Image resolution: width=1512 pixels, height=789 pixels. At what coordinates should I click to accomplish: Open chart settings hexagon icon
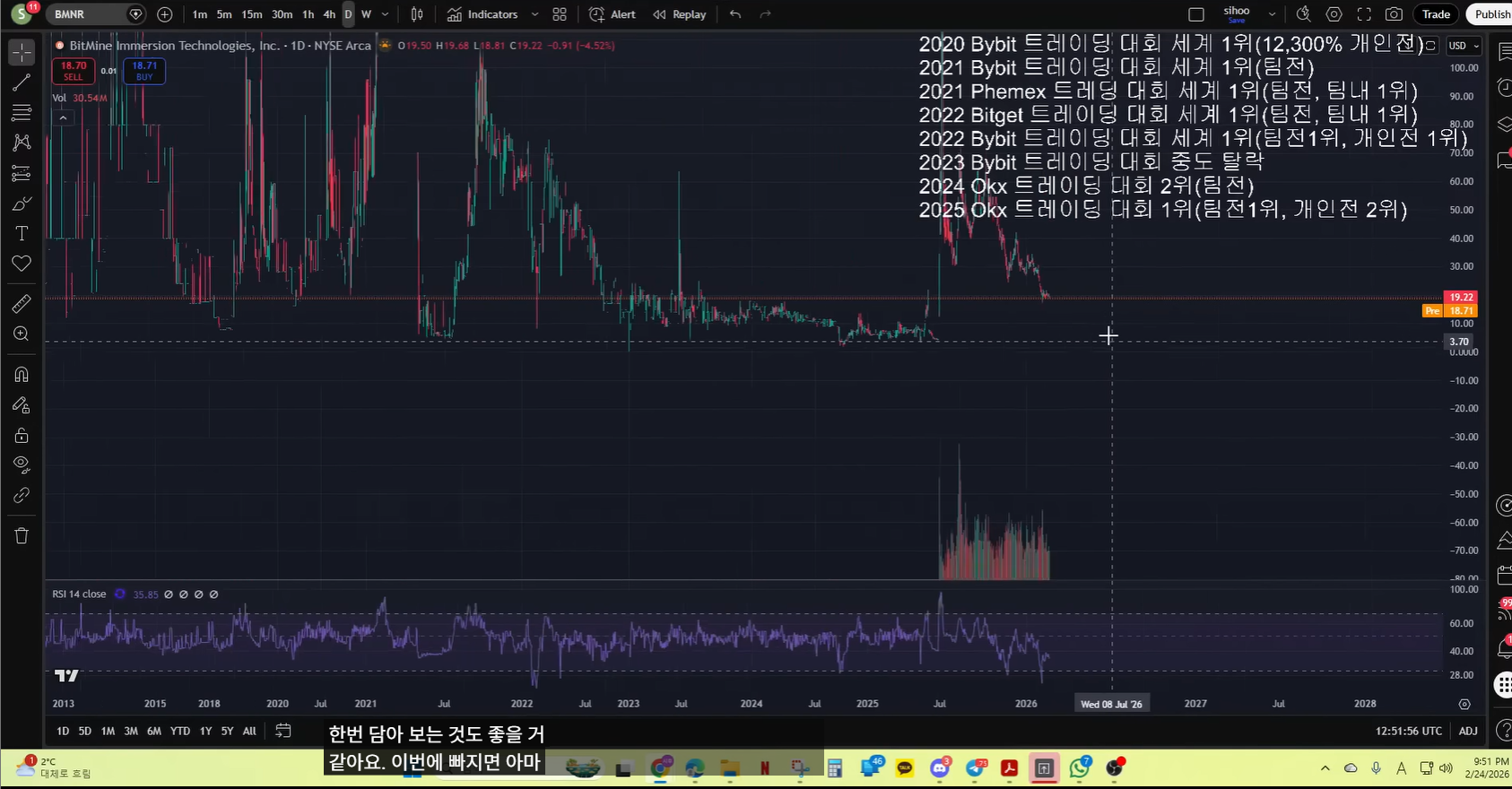pos(1334,14)
